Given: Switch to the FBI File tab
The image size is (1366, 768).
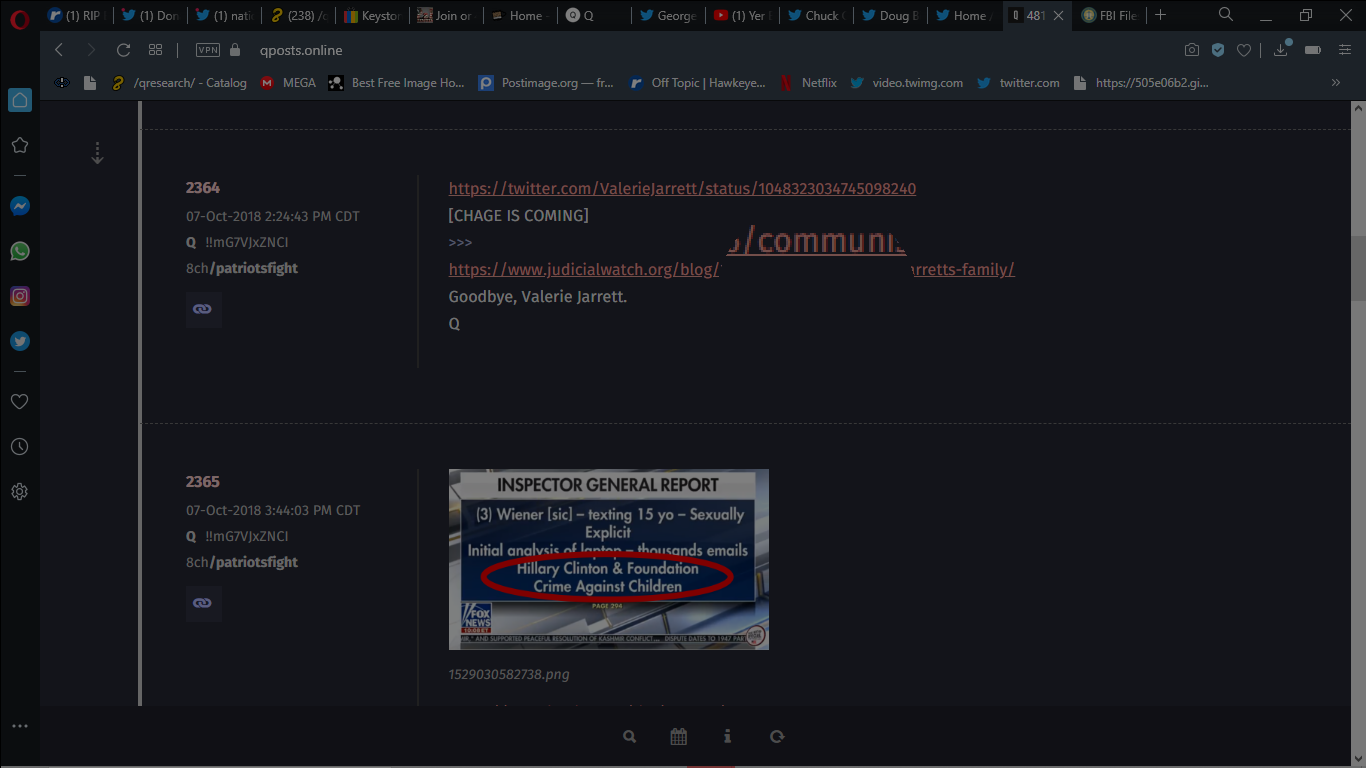Looking at the screenshot, I should (x=1110, y=15).
